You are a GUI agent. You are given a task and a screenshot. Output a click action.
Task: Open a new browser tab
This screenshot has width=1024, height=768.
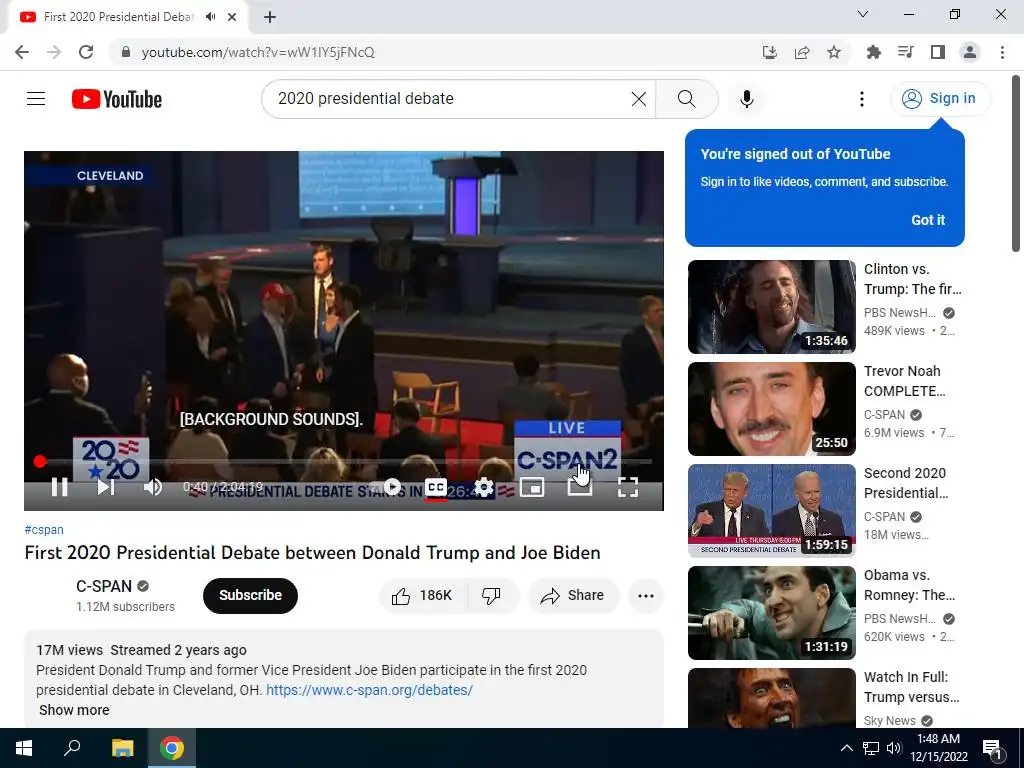270,17
